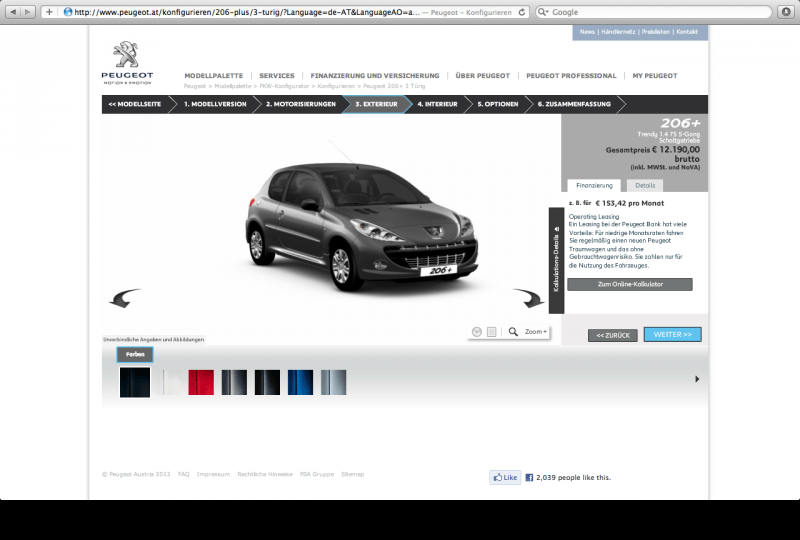Open SERVICES menu
Image resolution: width=800 pixels, height=540 pixels.
point(277,76)
